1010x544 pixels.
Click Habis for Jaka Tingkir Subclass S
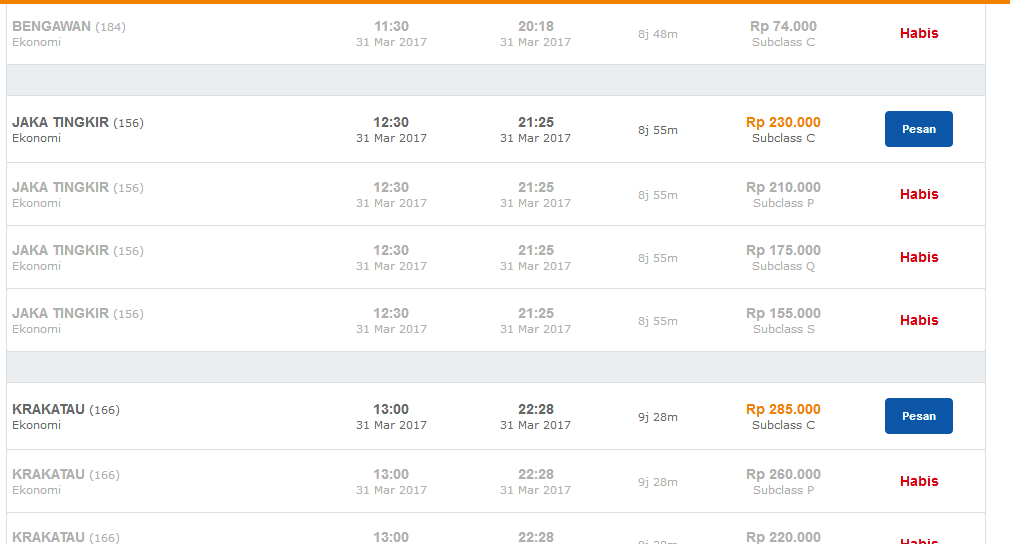[918, 320]
